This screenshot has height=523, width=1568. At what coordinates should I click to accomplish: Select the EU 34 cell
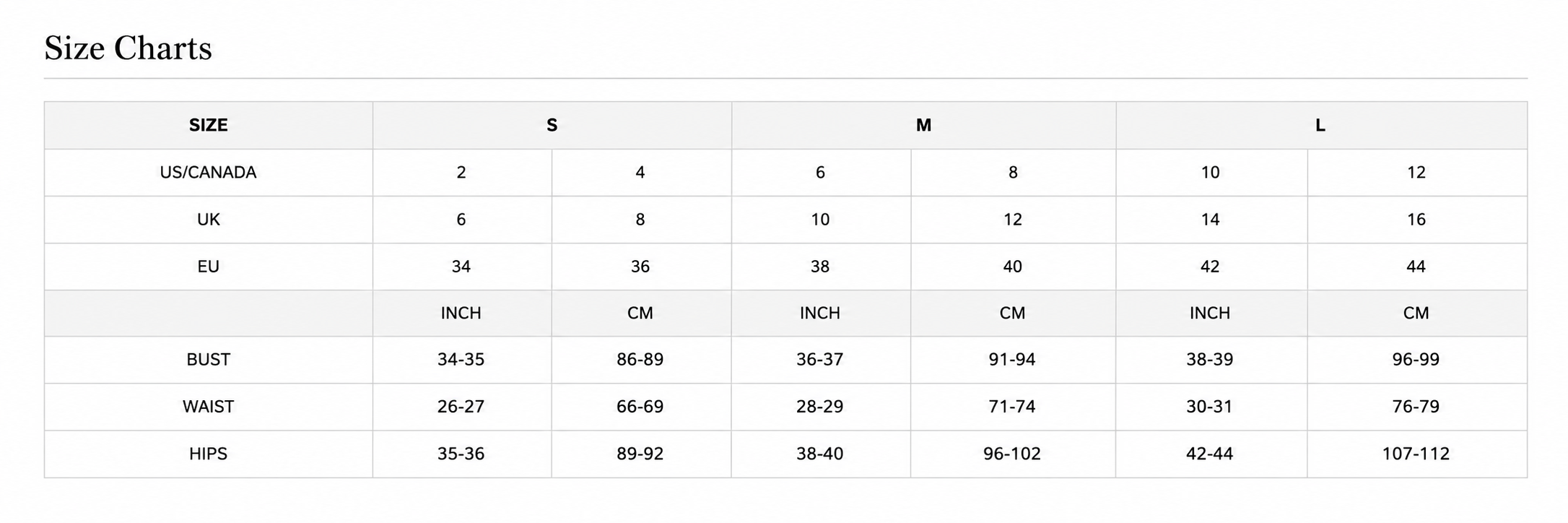point(462,267)
